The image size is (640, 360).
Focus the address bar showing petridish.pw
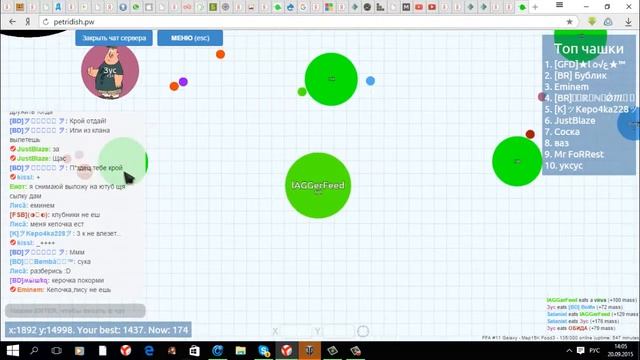pos(306,22)
